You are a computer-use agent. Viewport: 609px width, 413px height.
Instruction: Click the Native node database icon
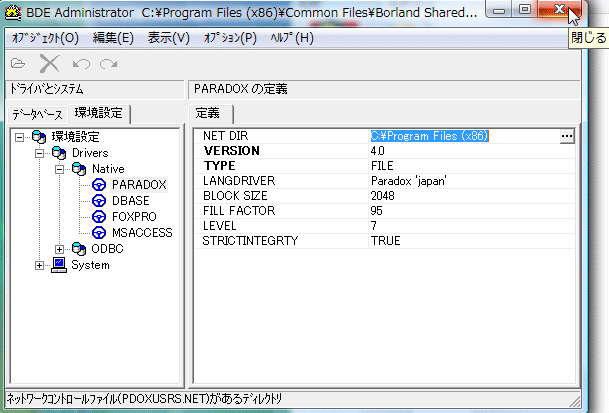(x=79, y=169)
